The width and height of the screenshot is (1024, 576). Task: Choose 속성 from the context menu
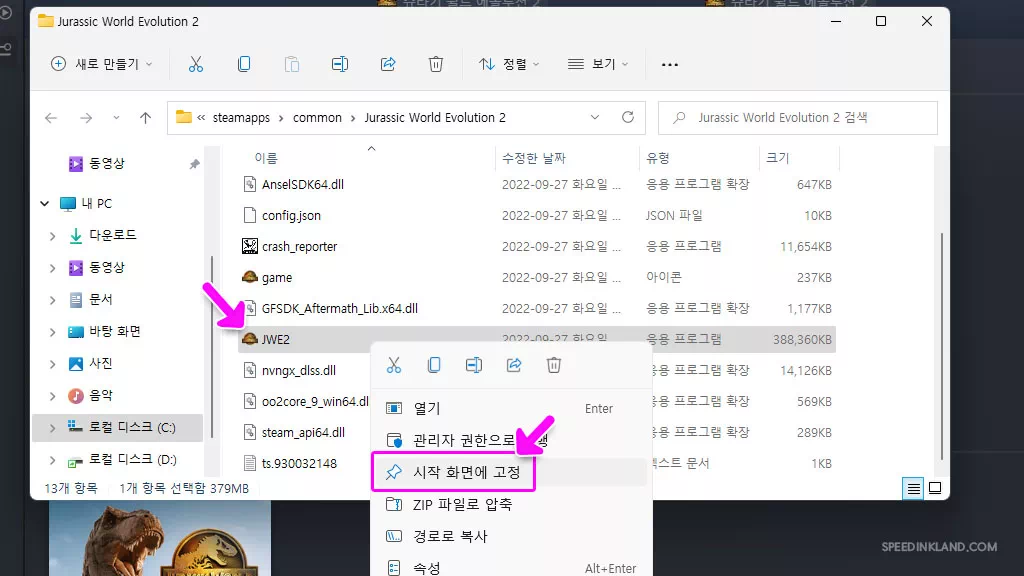pos(511,568)
